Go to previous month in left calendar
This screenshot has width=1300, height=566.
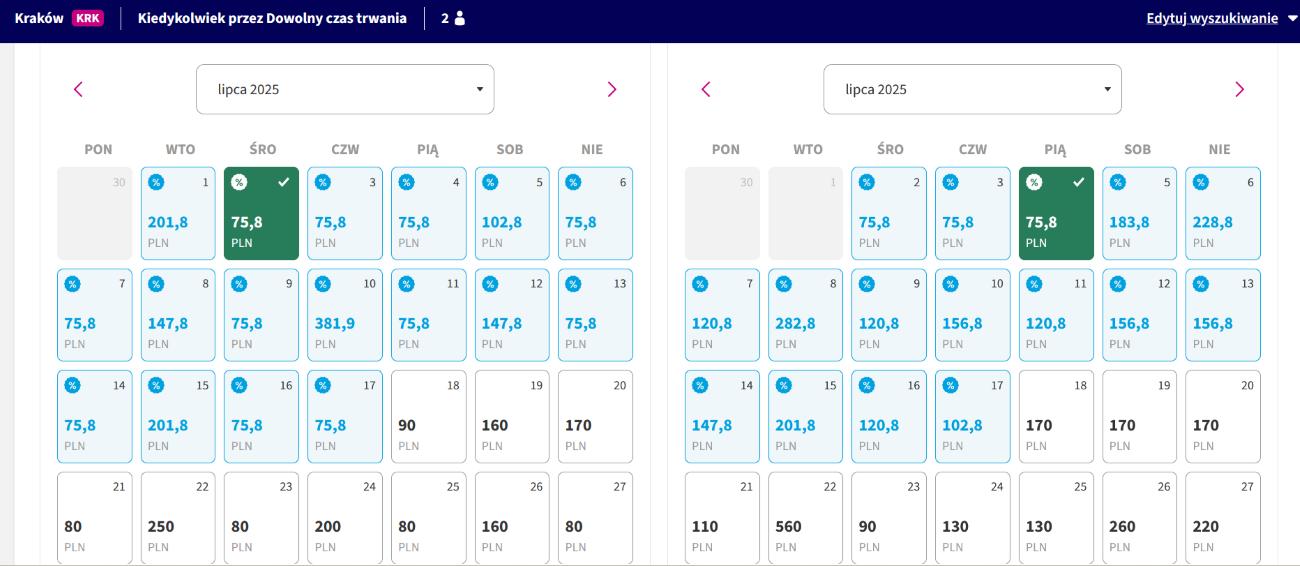coord(79,89)
